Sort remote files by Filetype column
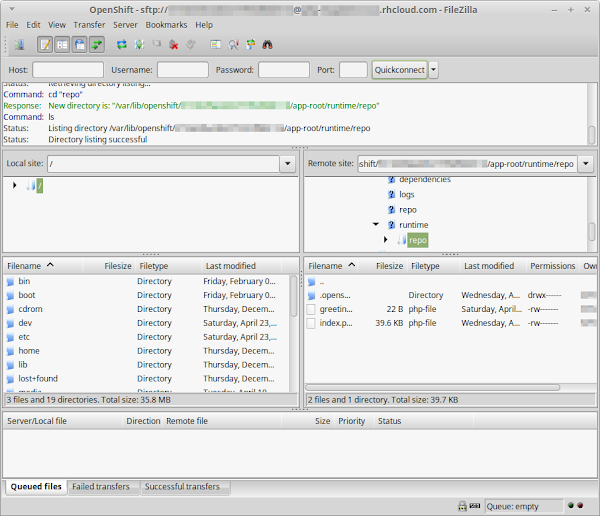 (x=433, y=266)
